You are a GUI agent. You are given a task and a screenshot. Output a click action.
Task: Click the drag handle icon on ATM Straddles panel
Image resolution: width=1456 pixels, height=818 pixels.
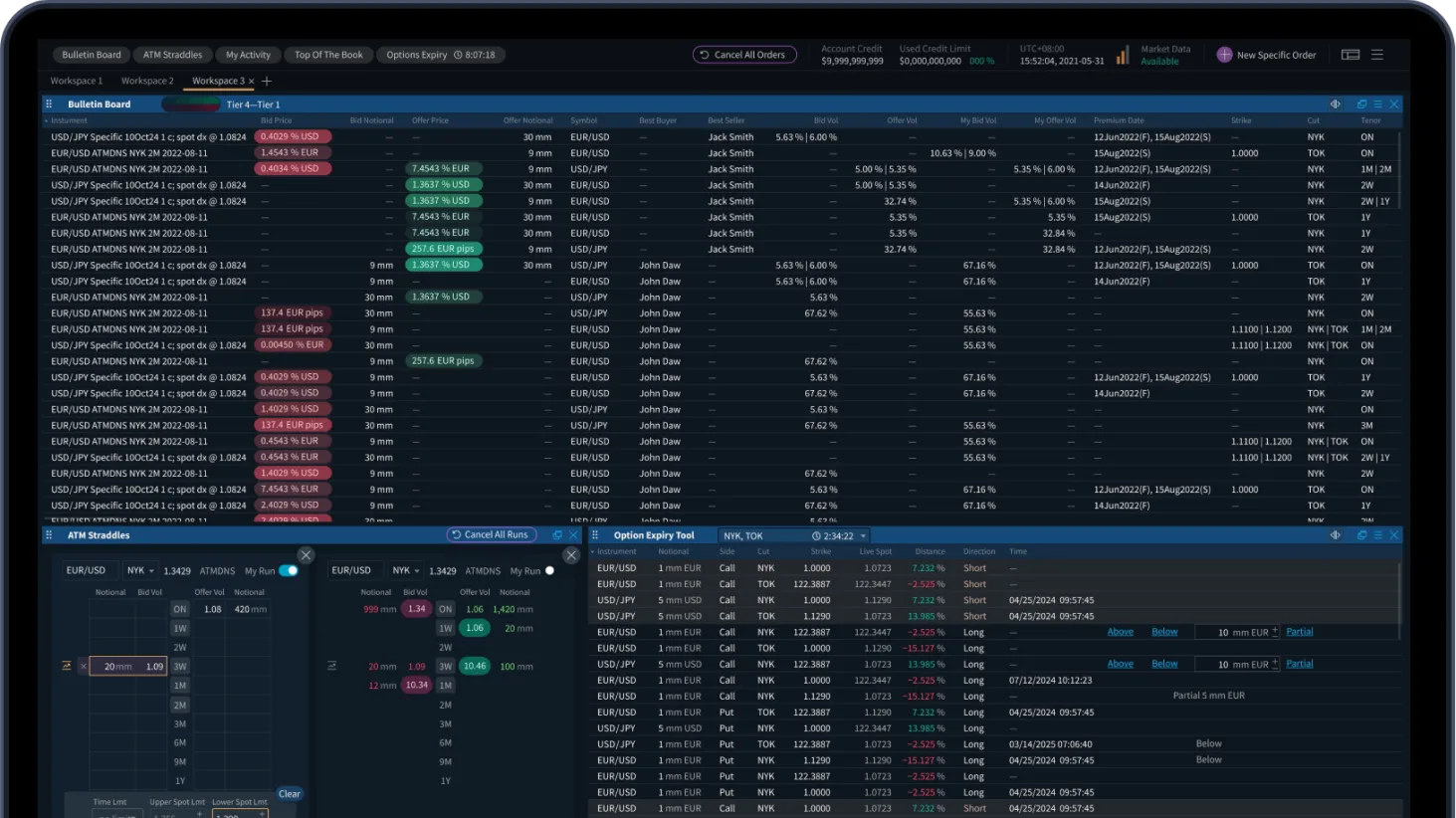[47, 534]
